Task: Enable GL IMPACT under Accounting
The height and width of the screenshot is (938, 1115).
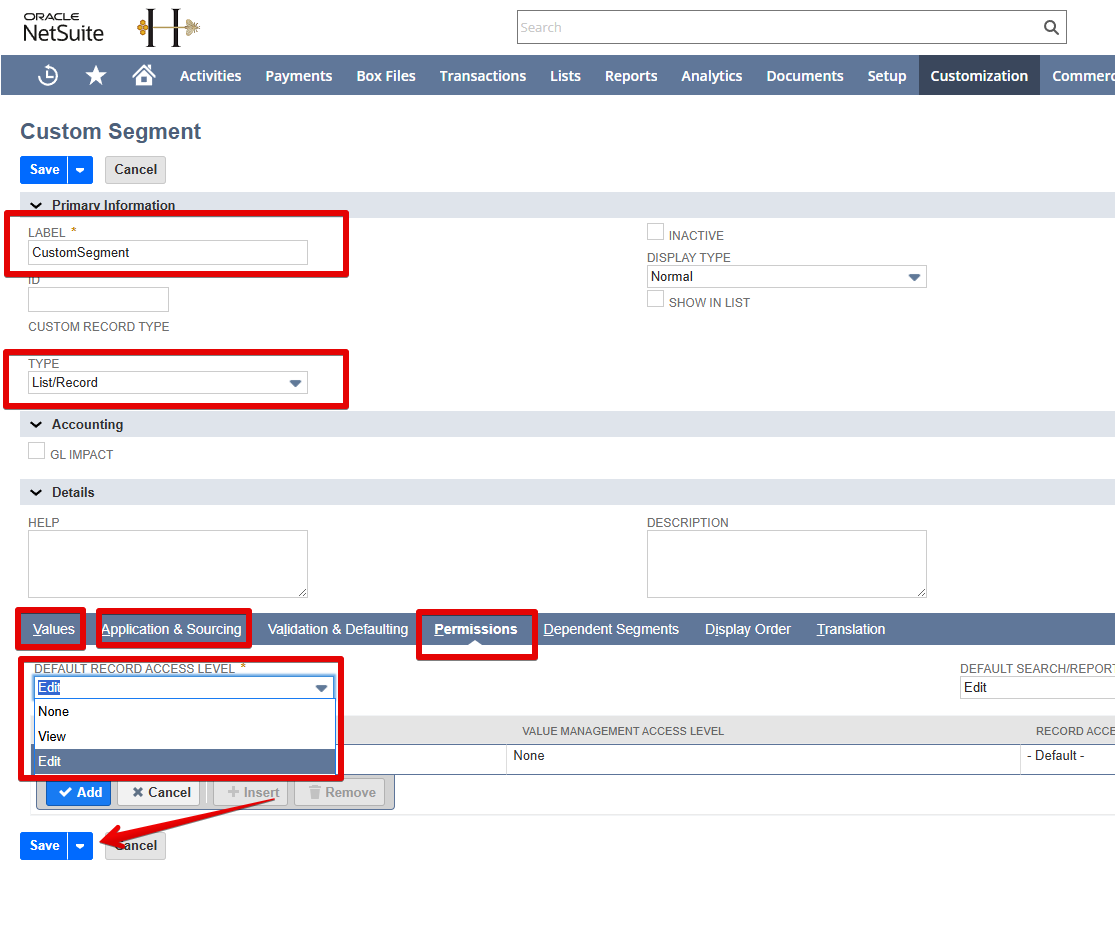Action: pos(37,450)
